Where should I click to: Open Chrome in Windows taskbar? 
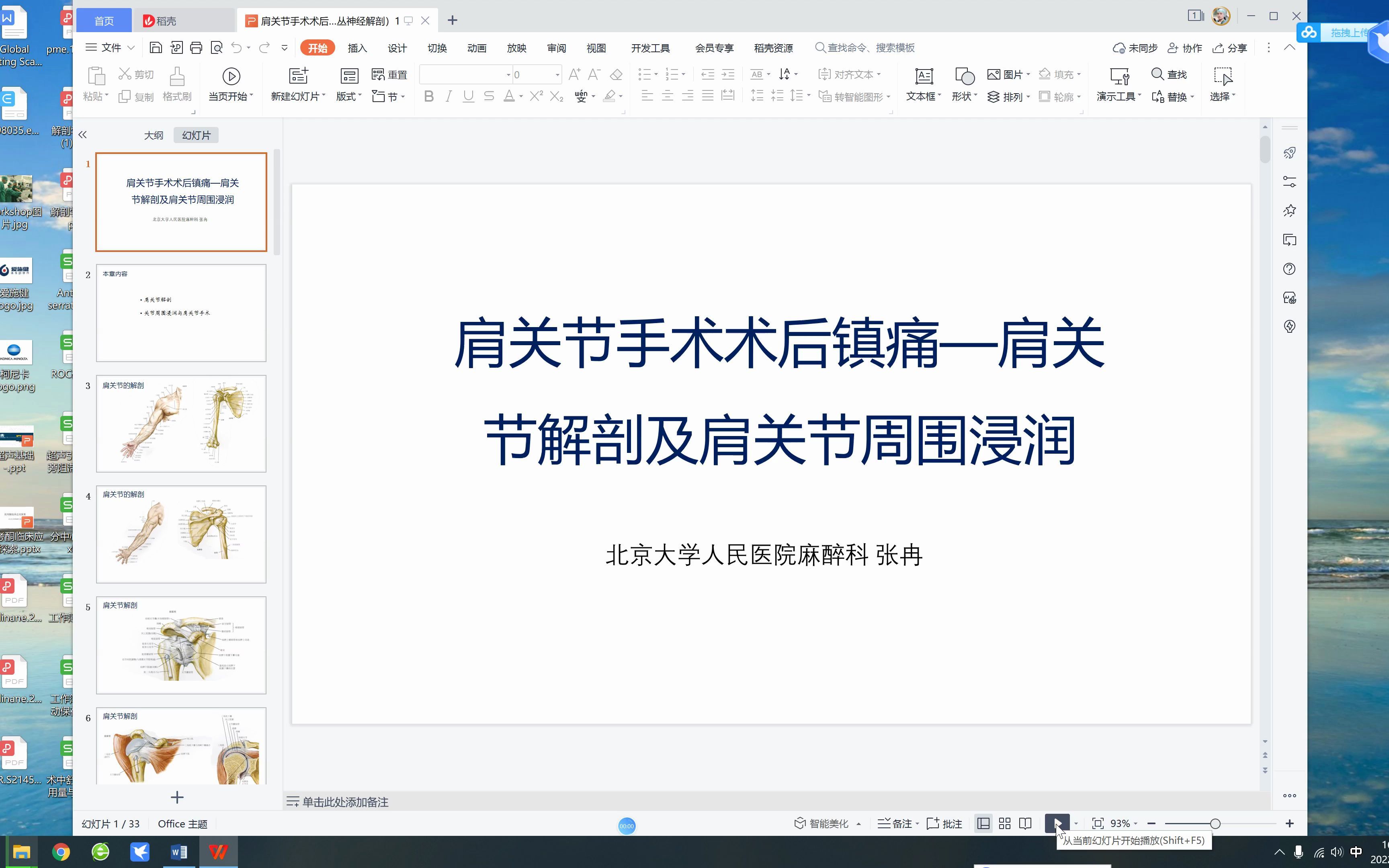61,852
